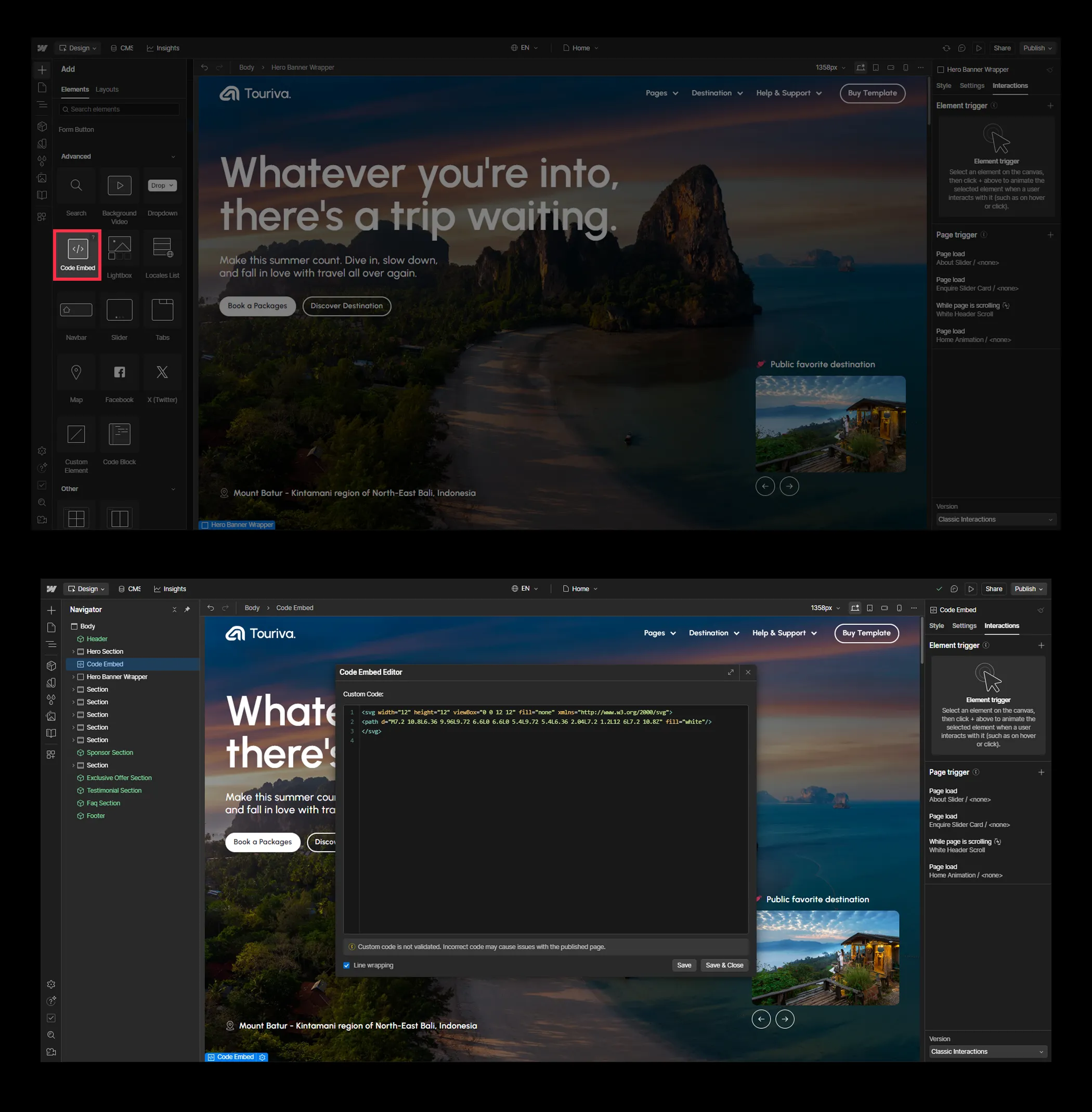The width and height of the screenshot is (1092, 1112).
Task: Expand Hero Section in Navigator
Action: (x=73, y=651)
